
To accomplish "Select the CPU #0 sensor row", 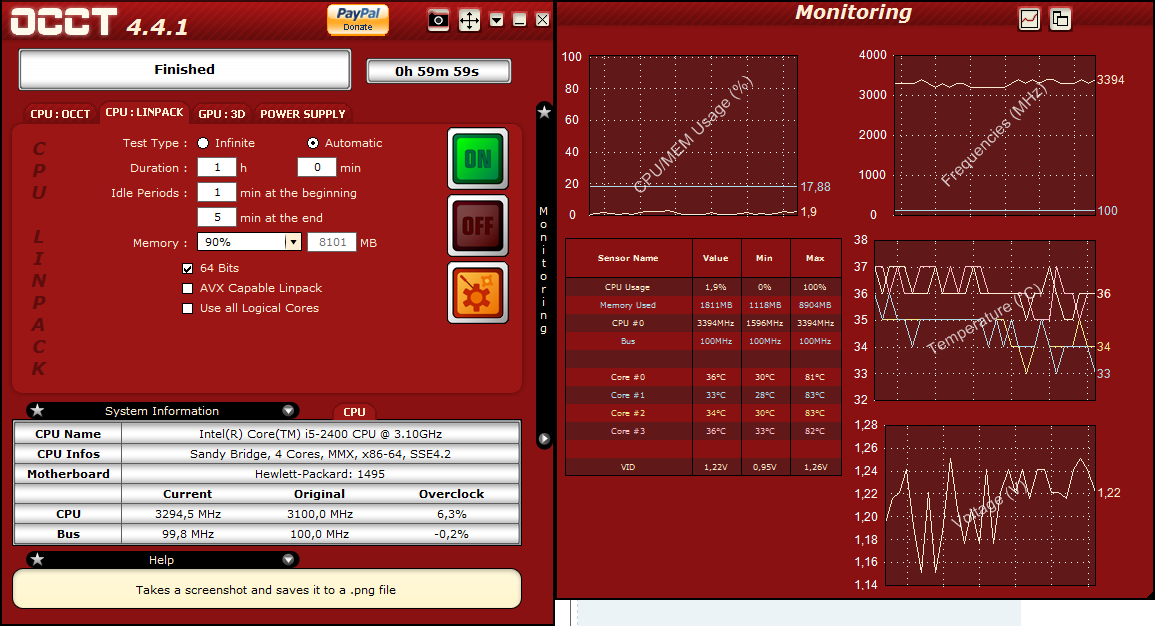I will pyautogui.click(x=703, y=323).
